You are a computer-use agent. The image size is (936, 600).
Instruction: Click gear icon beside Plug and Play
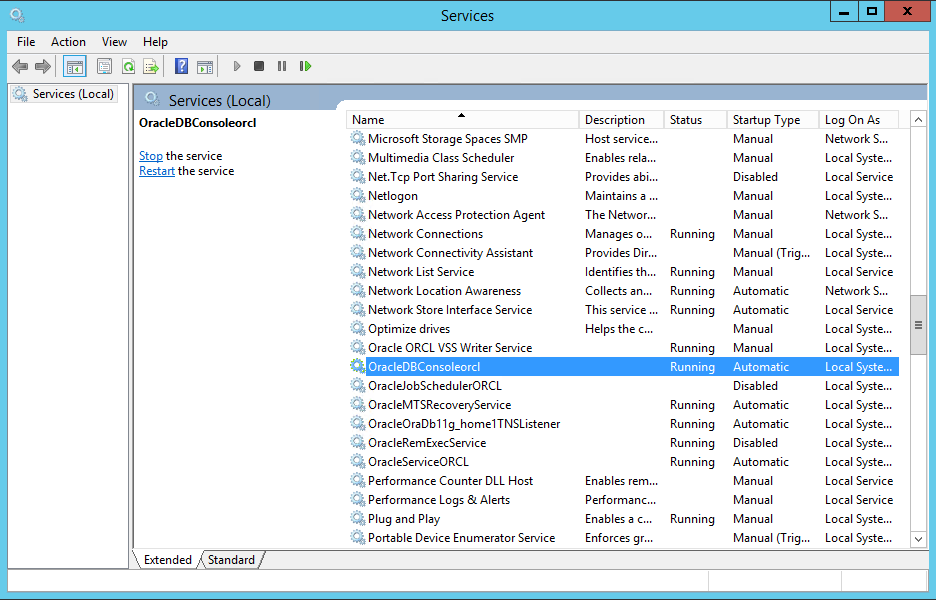click(x=358, y=518)
